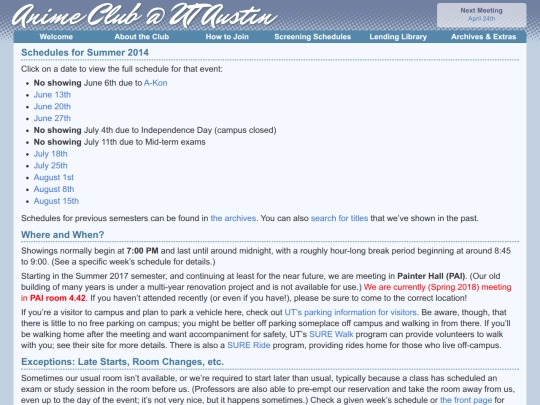Click the Exceptions: Late Starts heading

pos(122,362)
